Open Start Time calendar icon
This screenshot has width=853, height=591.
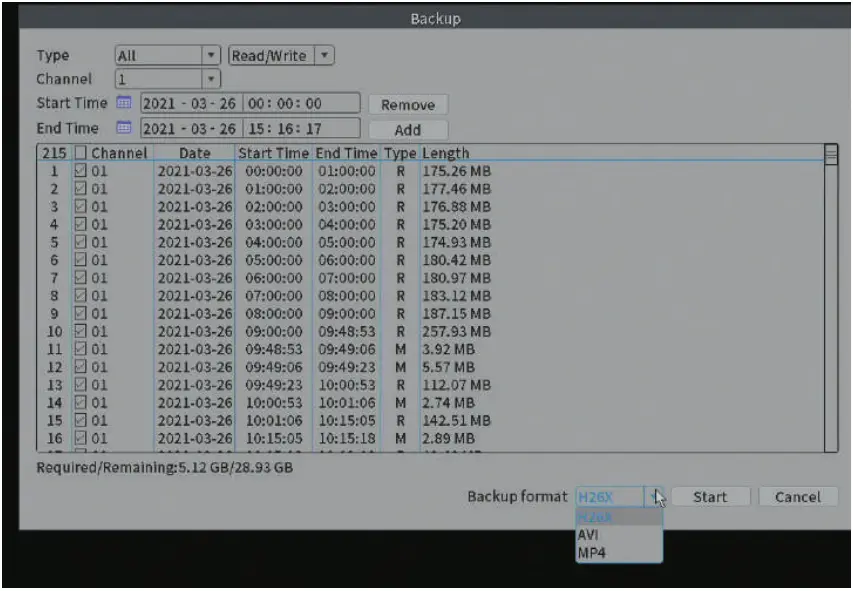pos(124,102)
